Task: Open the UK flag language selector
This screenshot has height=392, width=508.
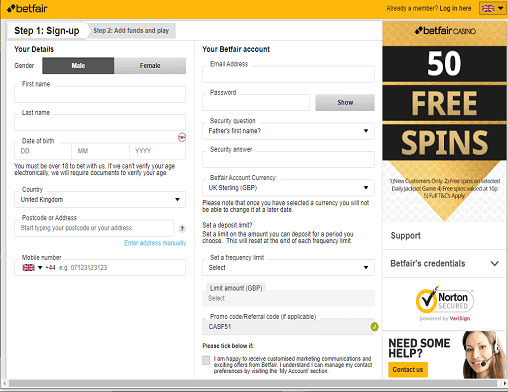Action: [492, 8]
